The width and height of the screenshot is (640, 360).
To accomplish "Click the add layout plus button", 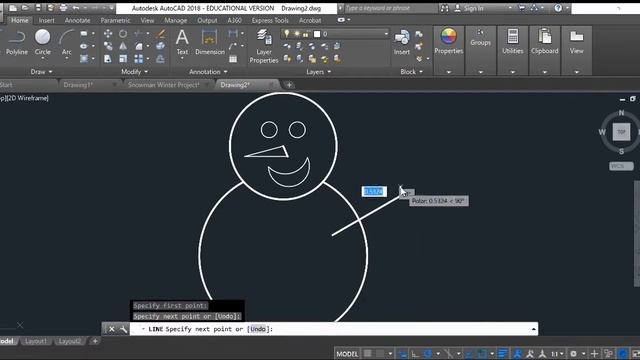I will coord(95,341).
